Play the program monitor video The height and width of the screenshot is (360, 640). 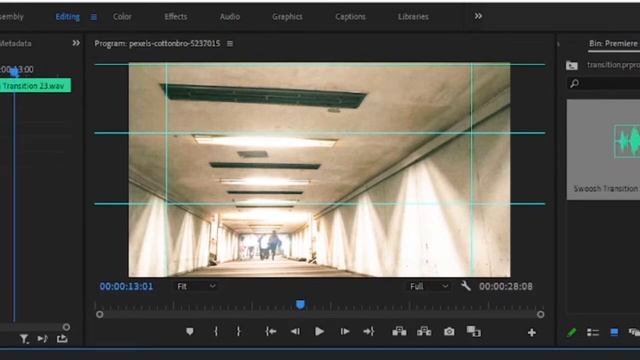coord(320,331)
